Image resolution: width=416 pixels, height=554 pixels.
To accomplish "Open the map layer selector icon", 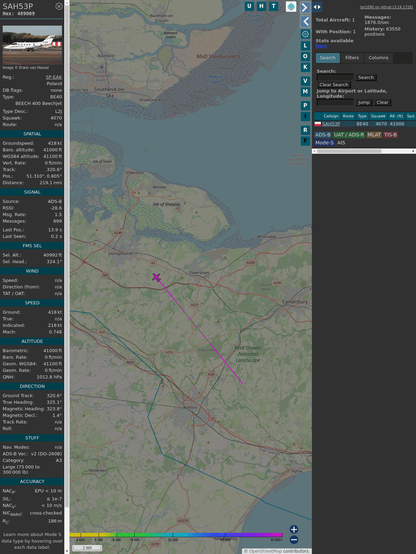I will point(291,6).
